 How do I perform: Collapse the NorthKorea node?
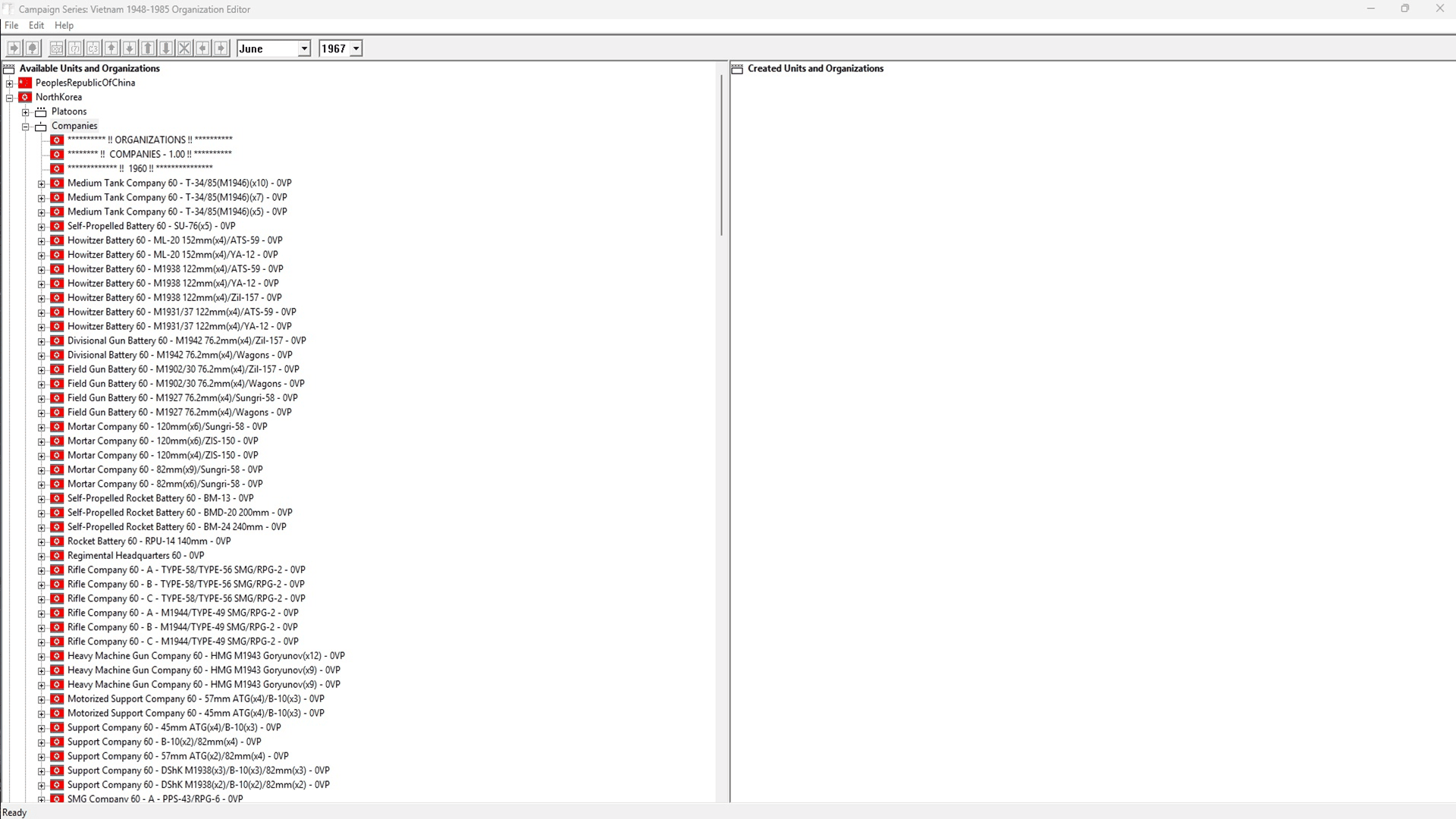point(10,98)
